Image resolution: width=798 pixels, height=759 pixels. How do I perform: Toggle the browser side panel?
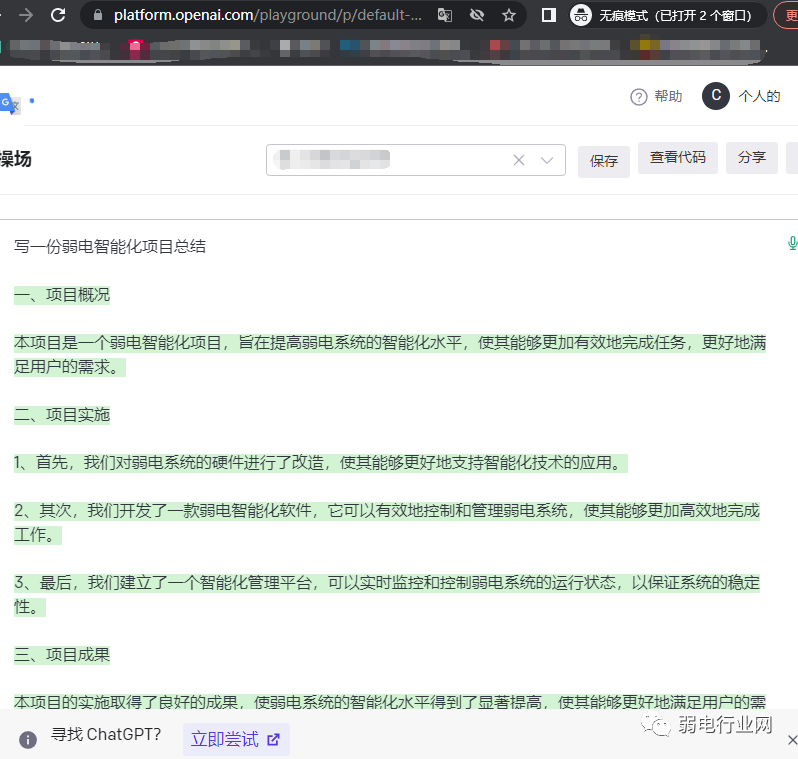tap(548, 15)
